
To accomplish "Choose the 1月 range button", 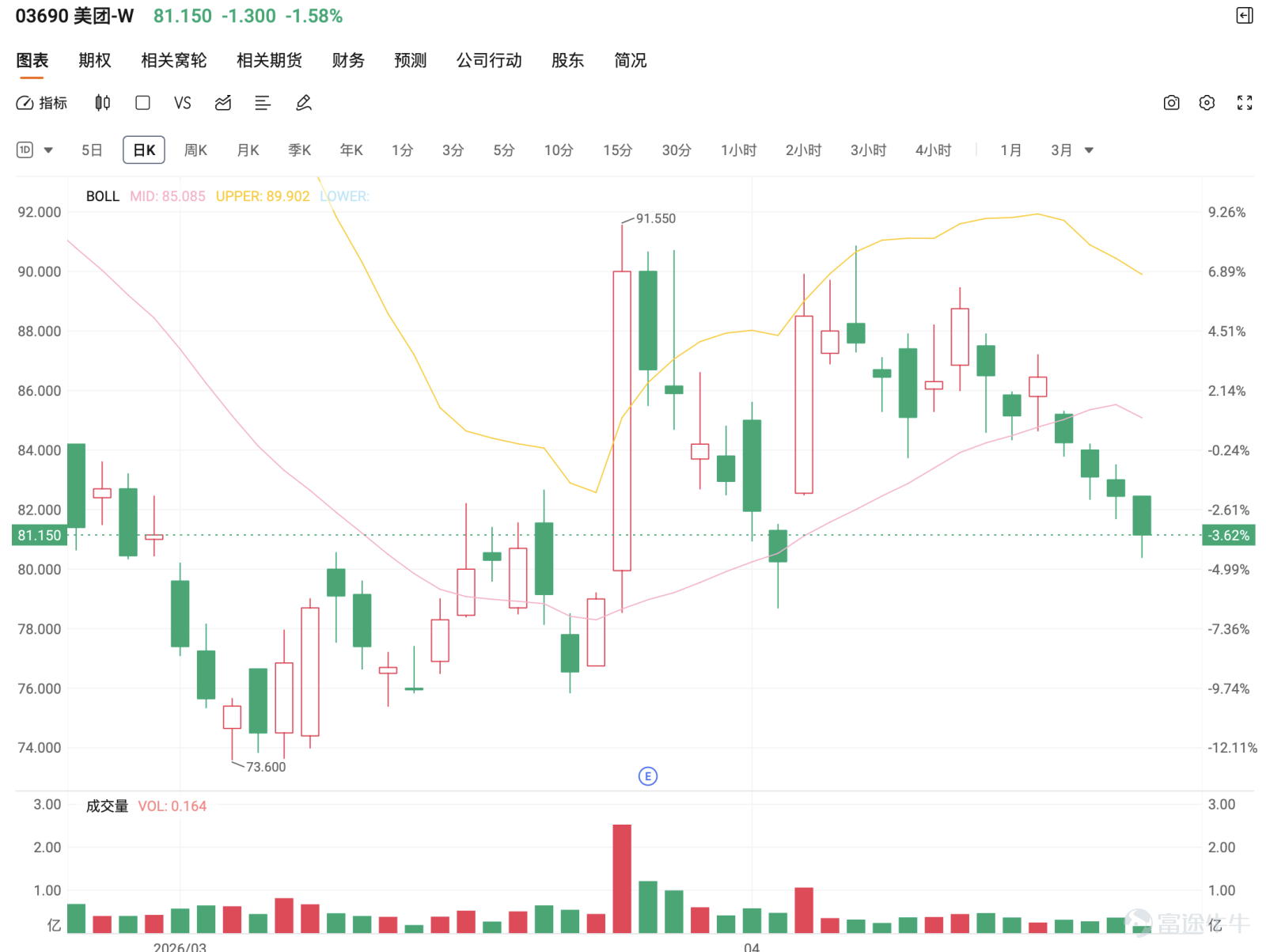I will pyautogui.click(x=1010, y=150).
